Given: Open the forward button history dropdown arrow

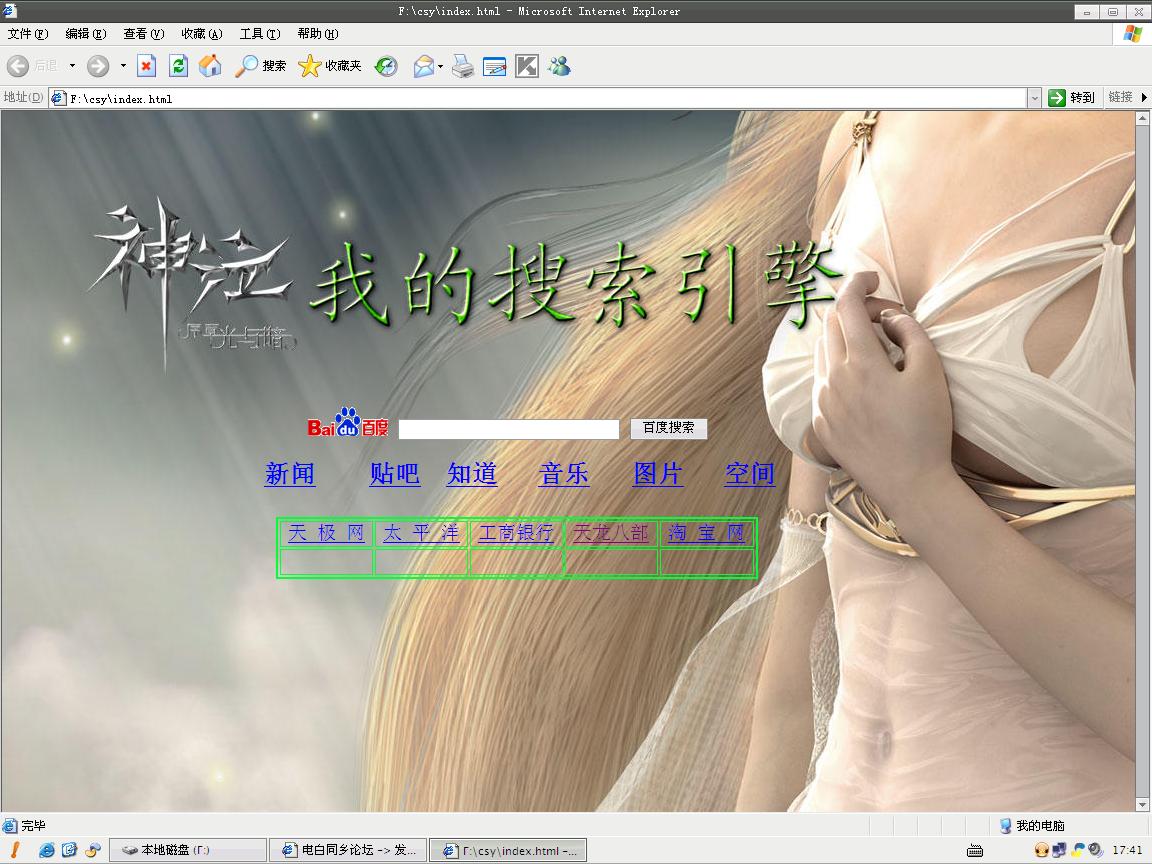Looking at the screenshot, I should point(124,66).
